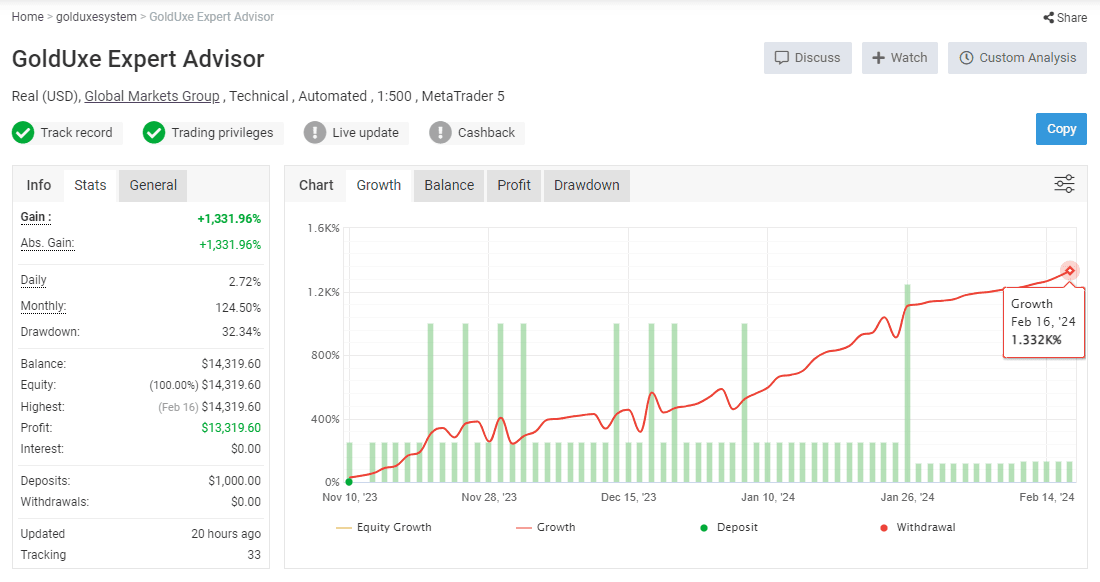The width and height of the screenshot is (1100, 582).
Task: Click the Cashback warning icon
Action: point(441,133)
